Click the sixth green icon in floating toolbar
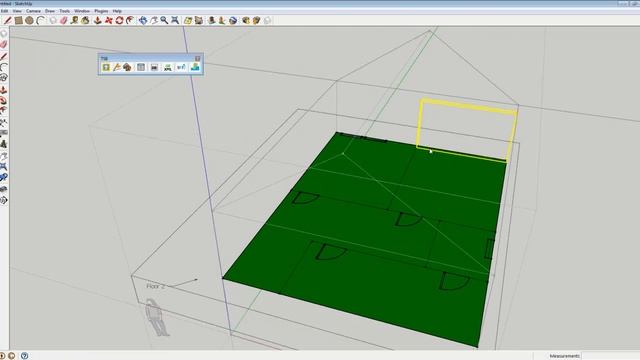The height and width of the screenshot is (360, 640). coord(168,67)
